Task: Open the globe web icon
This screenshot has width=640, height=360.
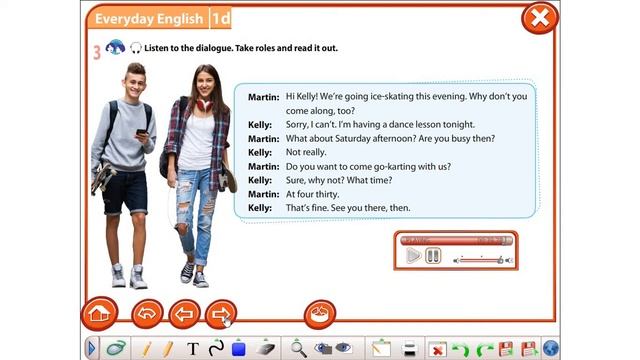Action: (x=551, y=349)
